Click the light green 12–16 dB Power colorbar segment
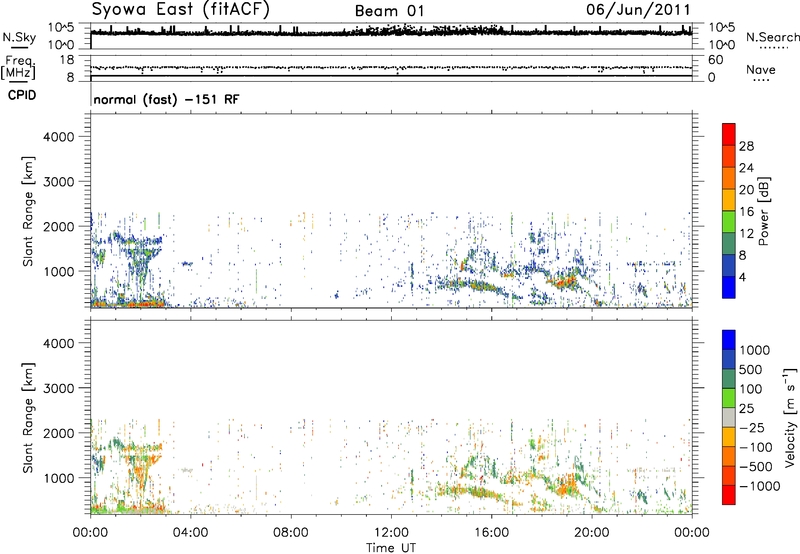 click(729, 221)
